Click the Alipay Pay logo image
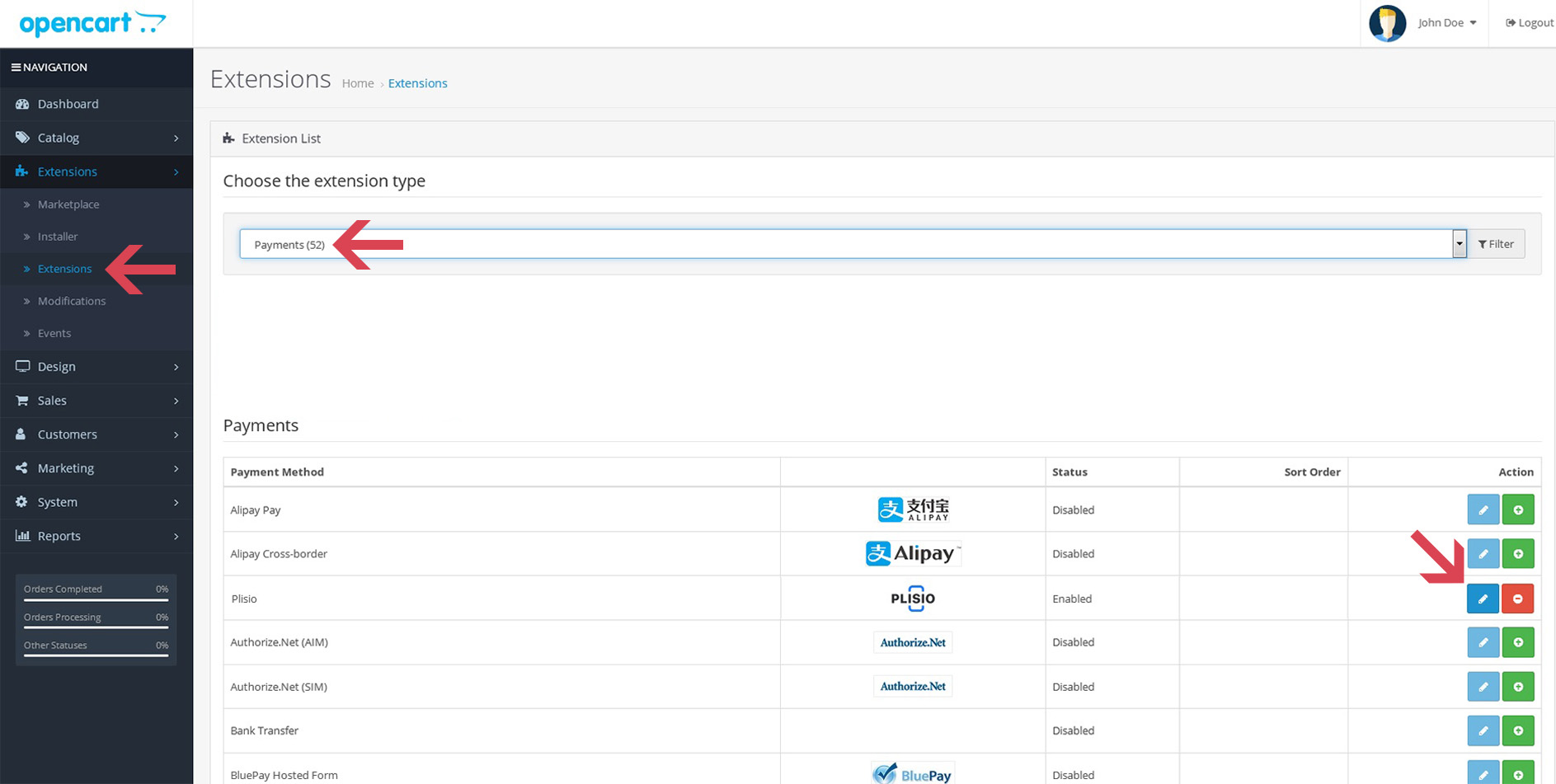 pyautogui.click(x=913, y=509)
